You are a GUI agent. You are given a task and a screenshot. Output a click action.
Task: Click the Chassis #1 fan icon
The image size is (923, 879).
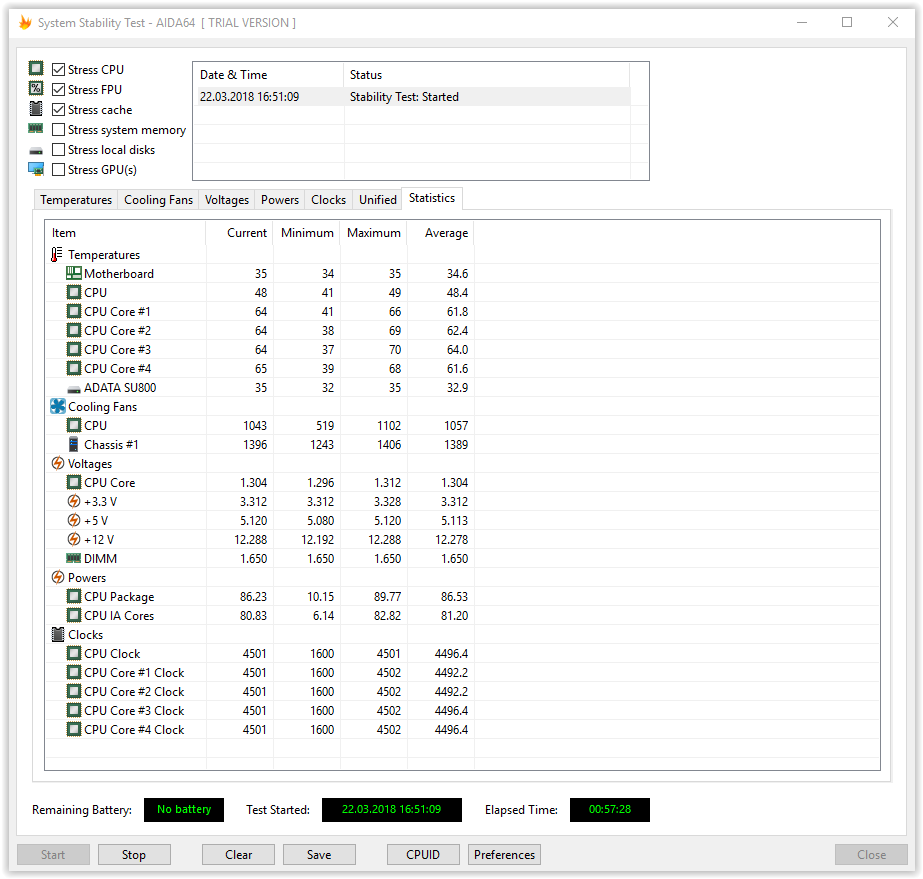pyautogui.click(x=74, y=445)
